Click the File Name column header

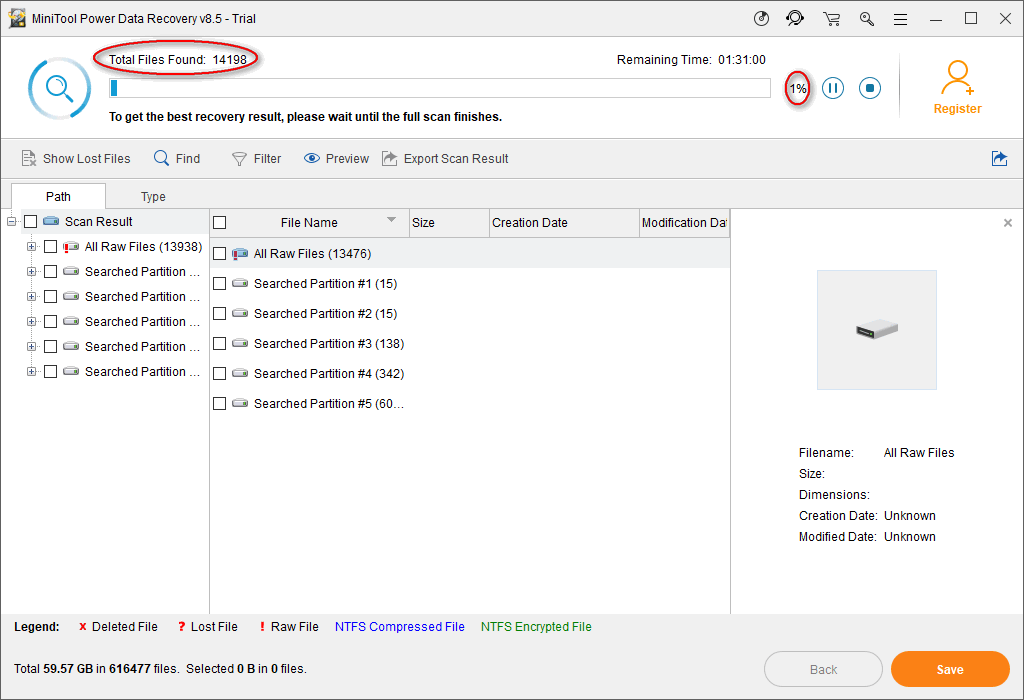309,223
